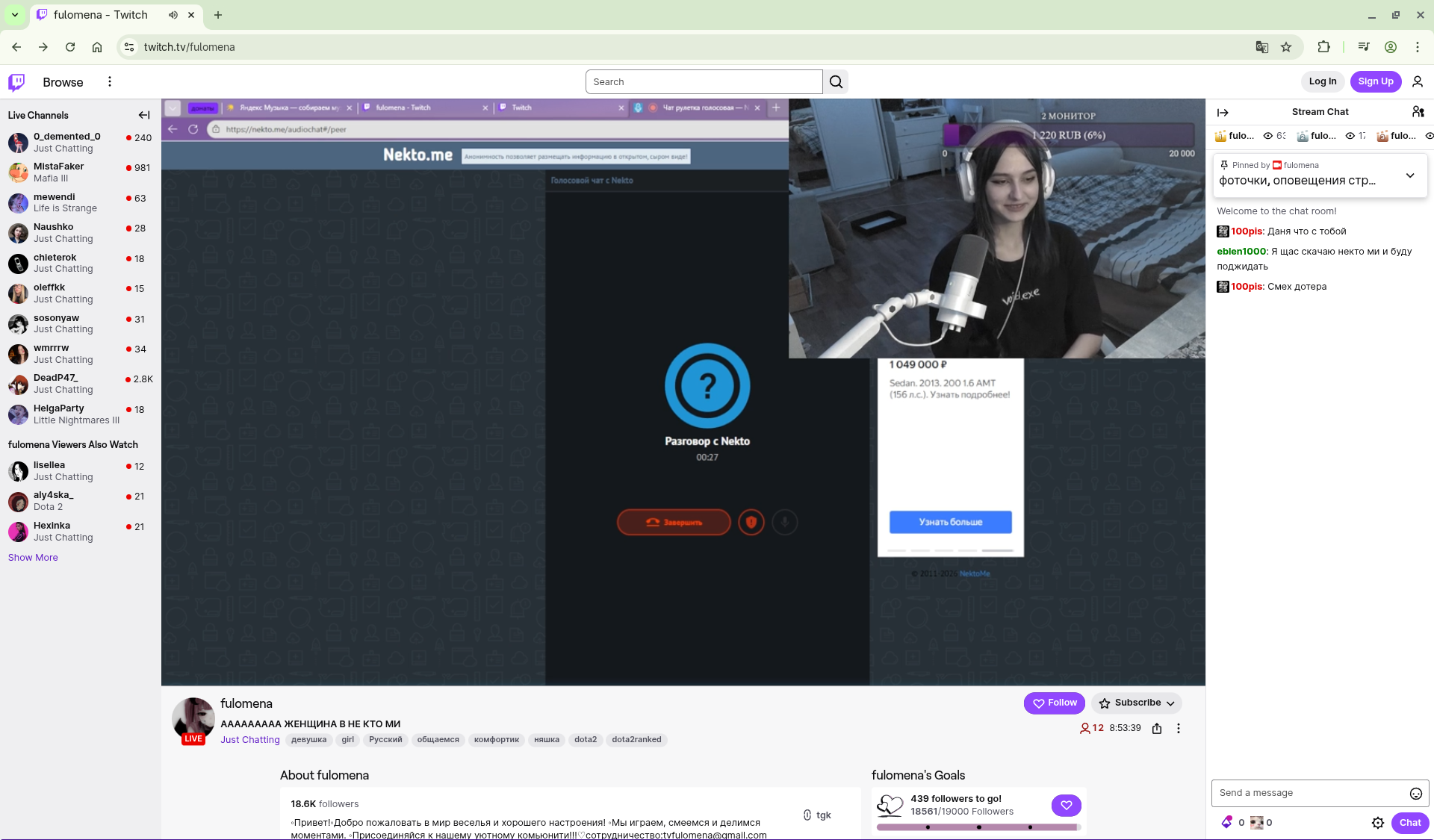Open the emote picker in chat
The width and height of the screenshot is (1434, 840).
tap(1415, 793)
